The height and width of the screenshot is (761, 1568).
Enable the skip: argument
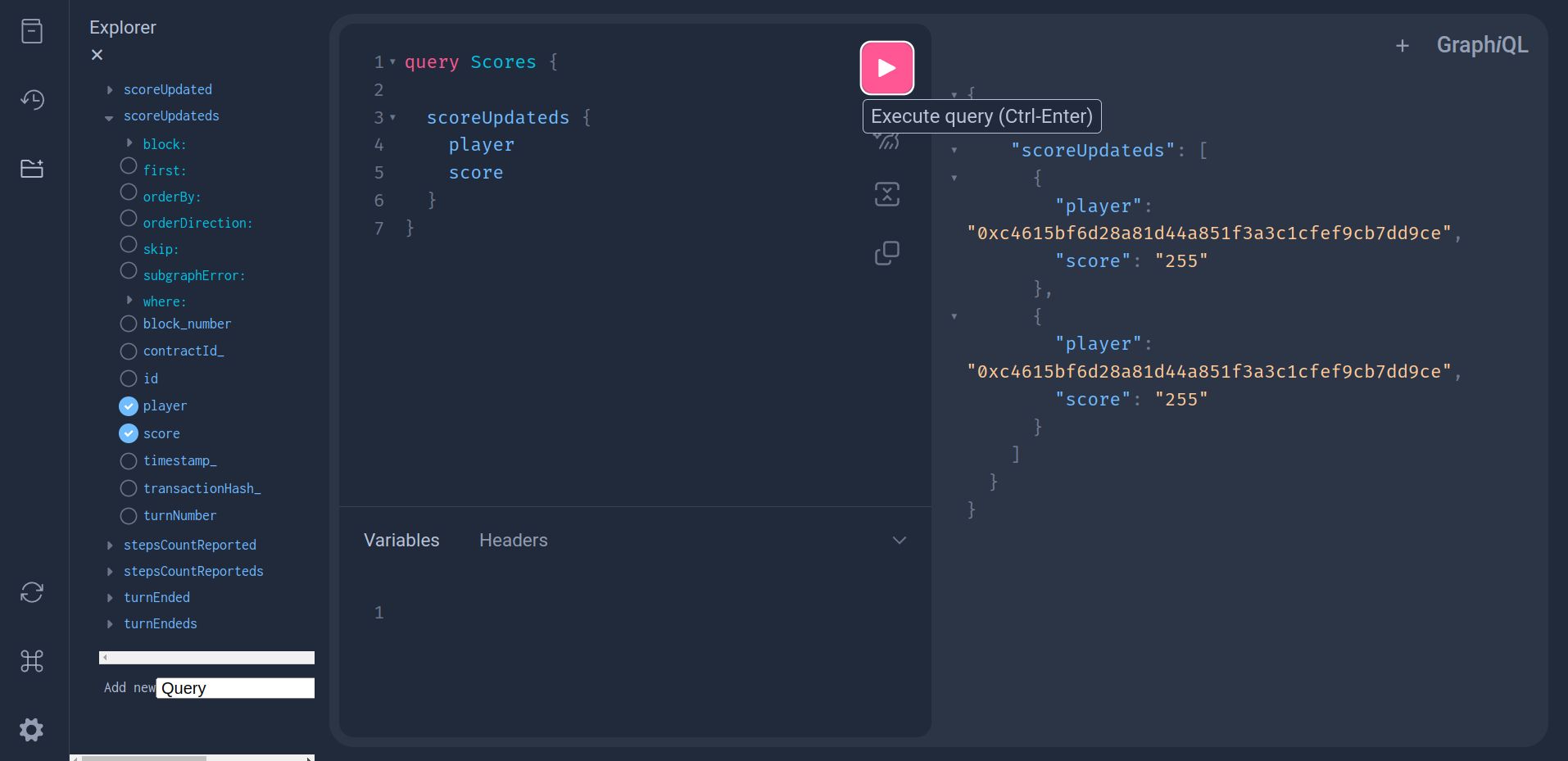[x=129, y=244]
